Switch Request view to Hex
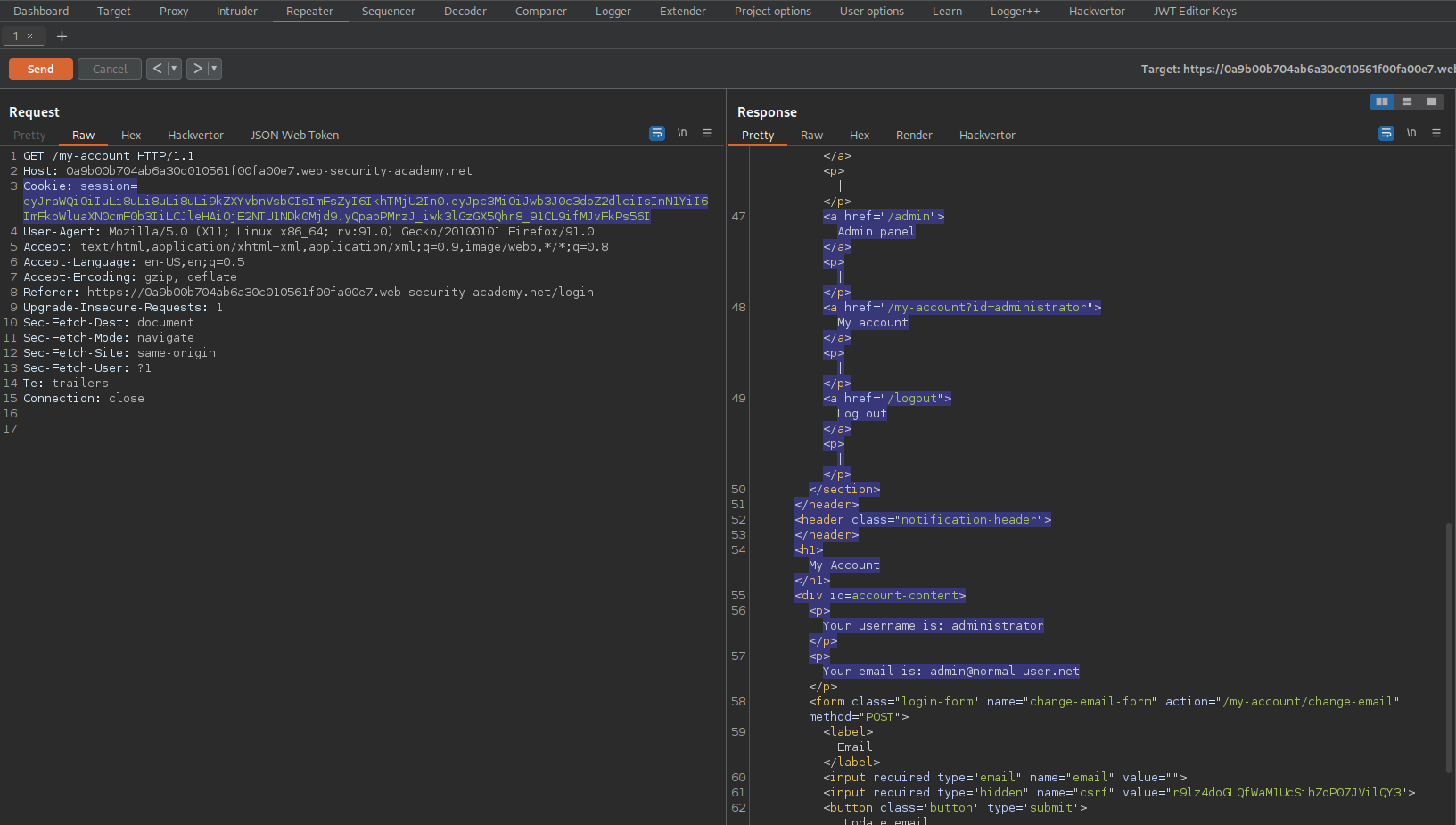The image size is (1456, 825). 131,136
